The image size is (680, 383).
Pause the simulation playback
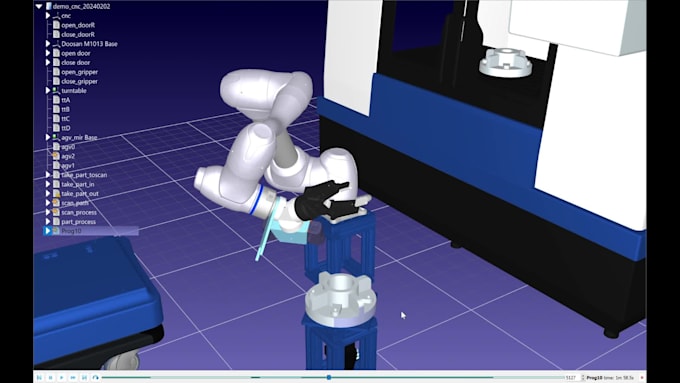(x=51, y=378)
